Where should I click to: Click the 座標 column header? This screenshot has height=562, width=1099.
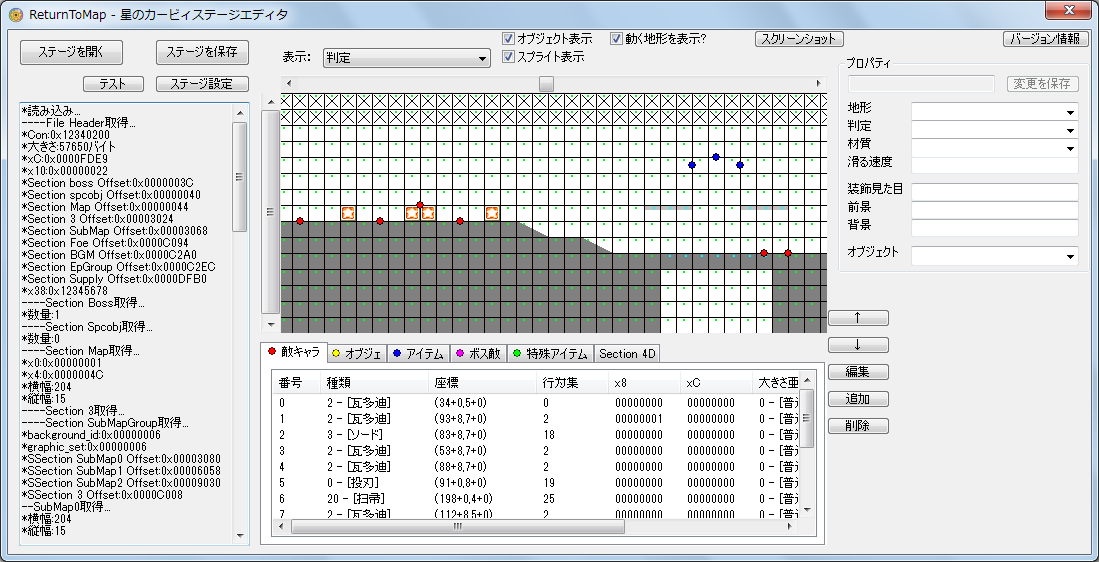(482, 383)
